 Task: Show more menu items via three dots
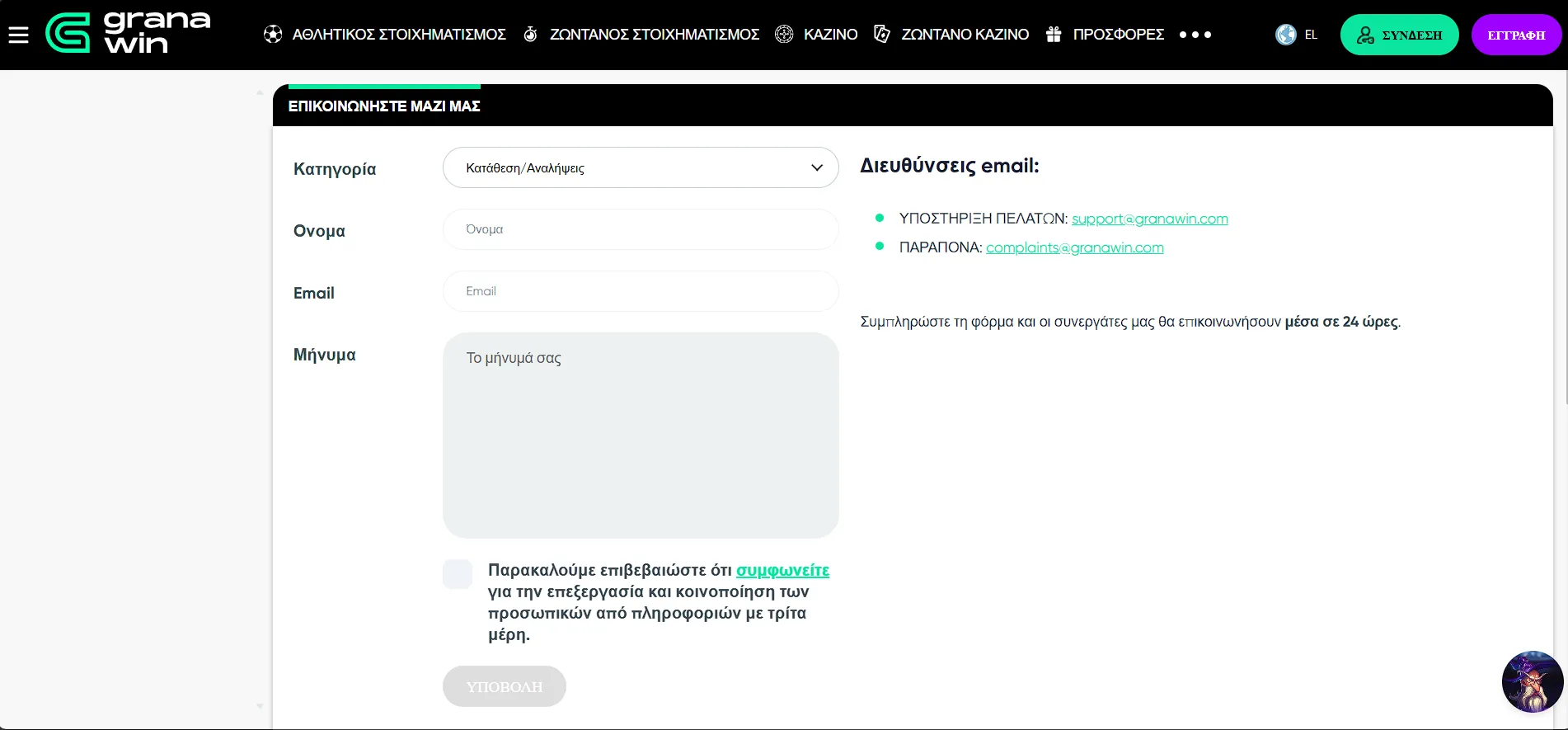tap(1195, 35)
